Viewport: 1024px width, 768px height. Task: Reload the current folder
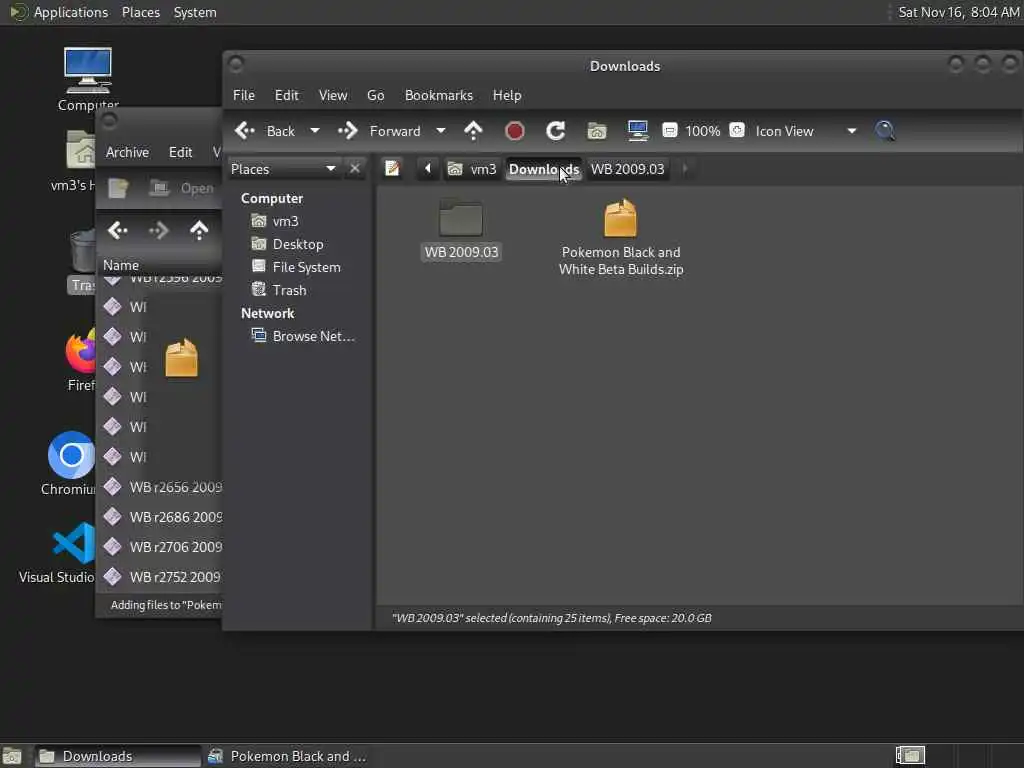555,131
